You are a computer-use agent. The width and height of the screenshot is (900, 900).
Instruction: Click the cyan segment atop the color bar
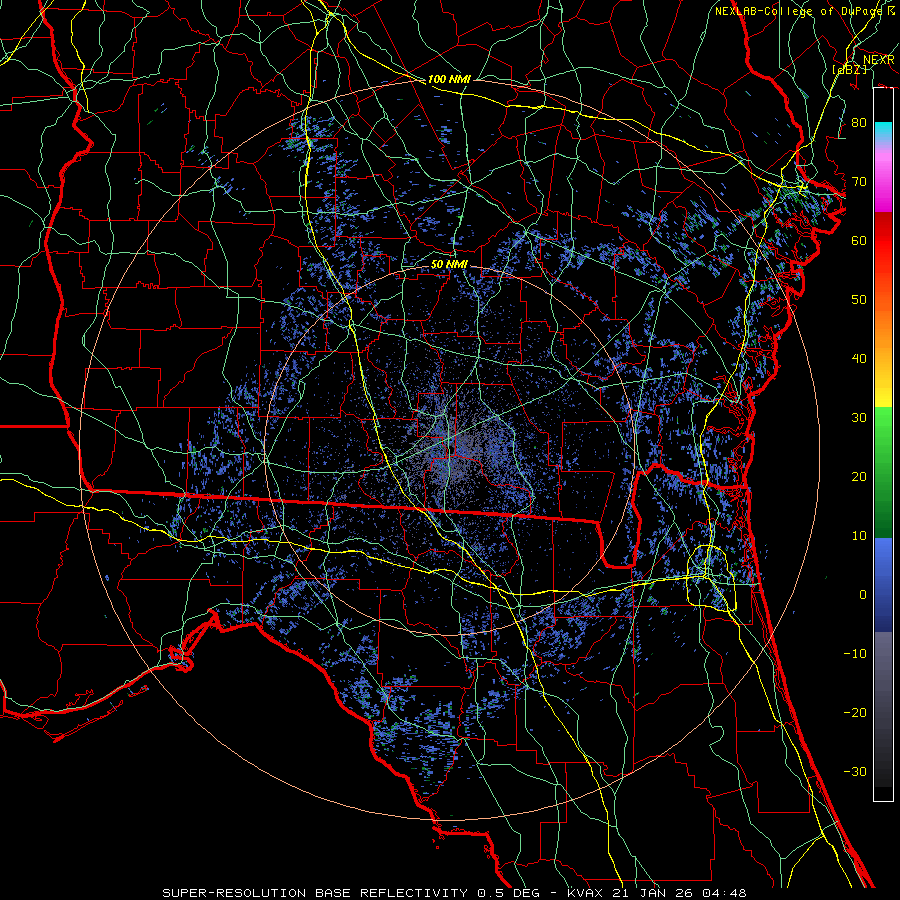[x=883, y=129]
